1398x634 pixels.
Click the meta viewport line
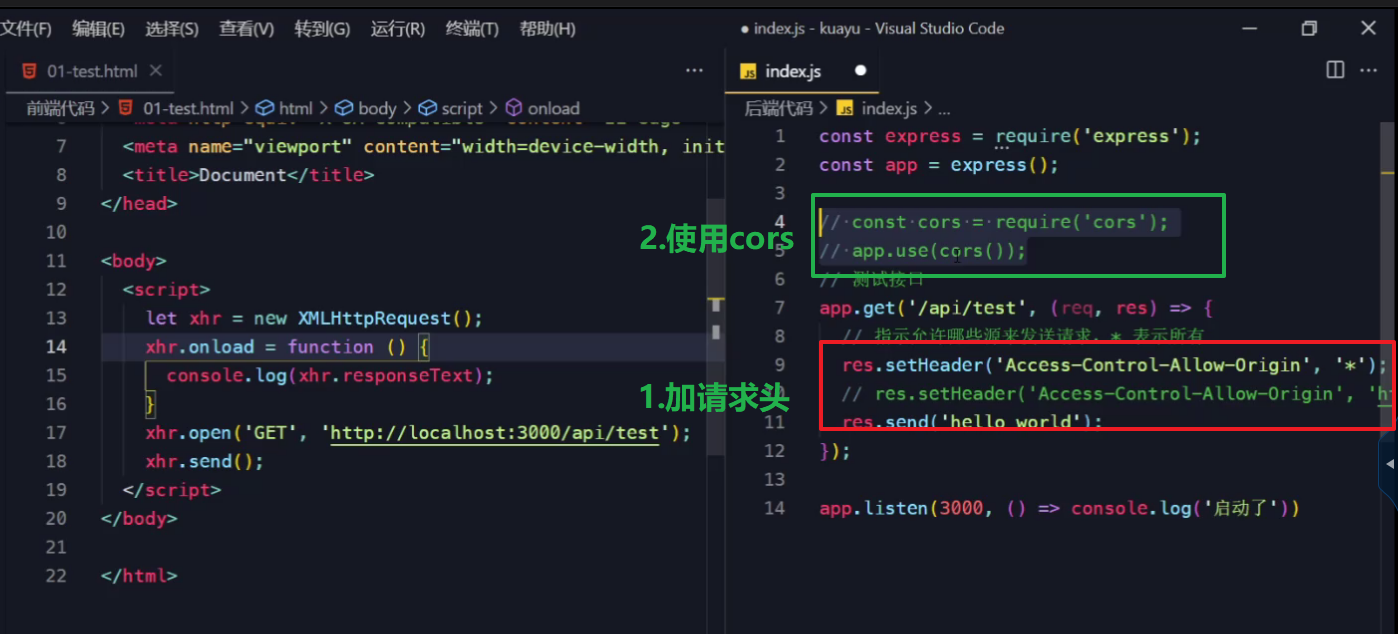[x=423, y=147]
